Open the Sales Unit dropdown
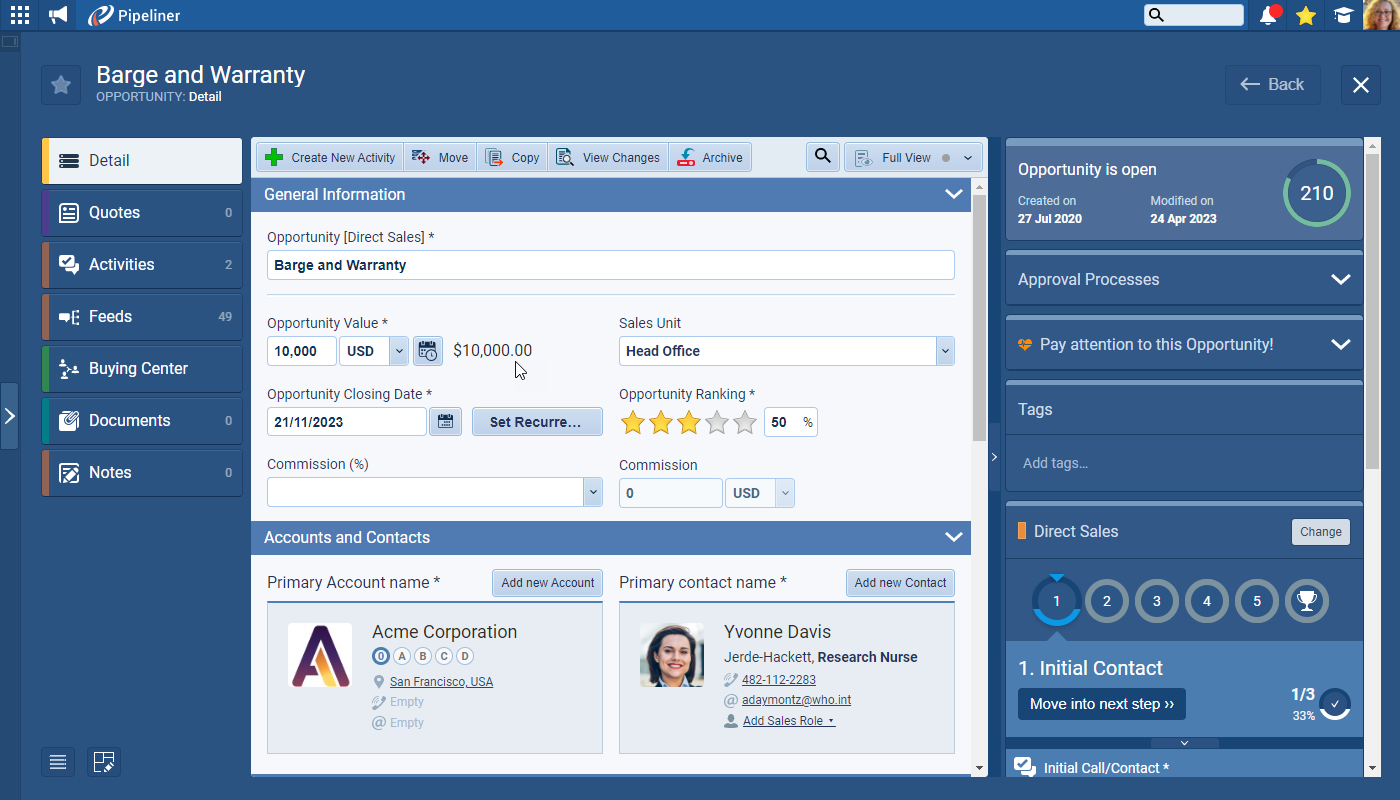 (x=944, y=351)
